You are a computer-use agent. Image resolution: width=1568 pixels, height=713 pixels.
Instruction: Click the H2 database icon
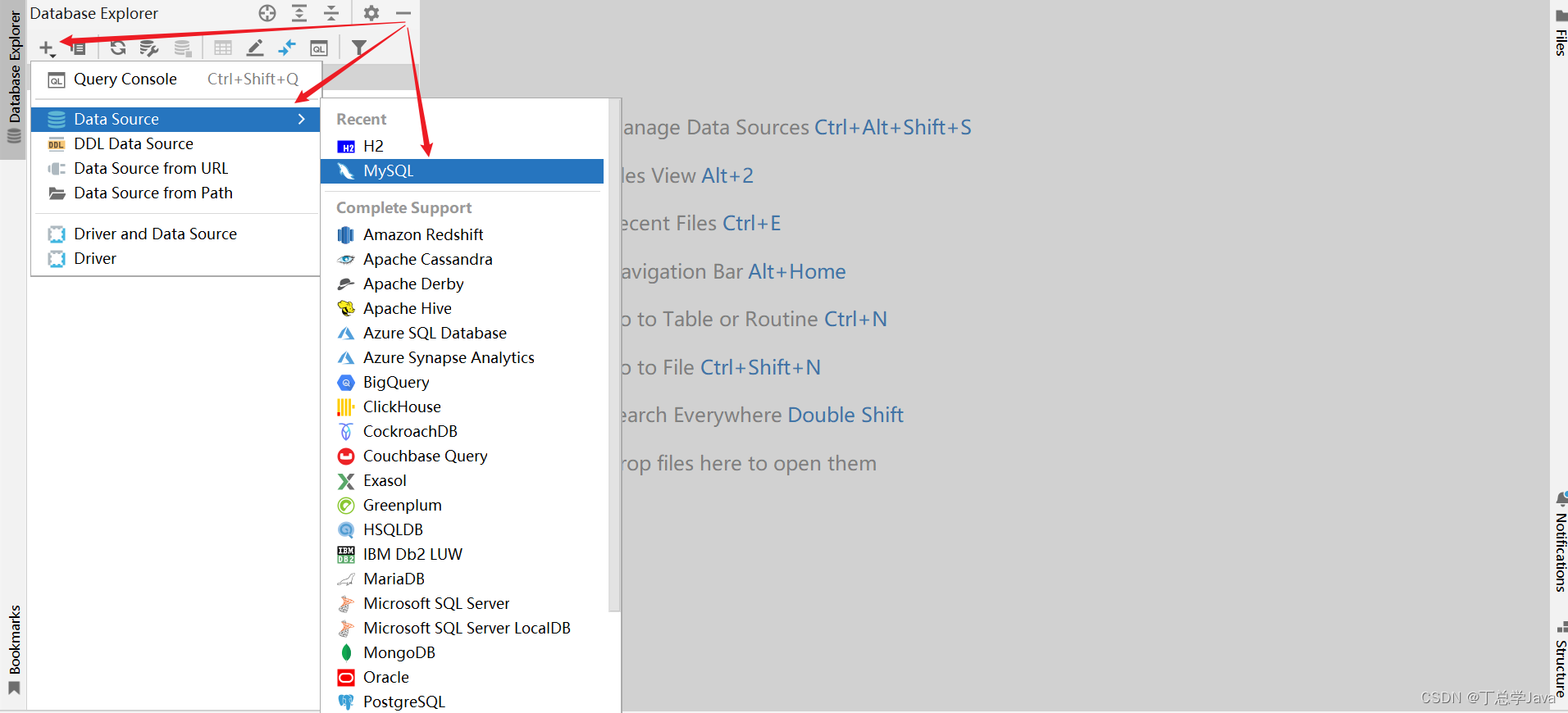346,147
